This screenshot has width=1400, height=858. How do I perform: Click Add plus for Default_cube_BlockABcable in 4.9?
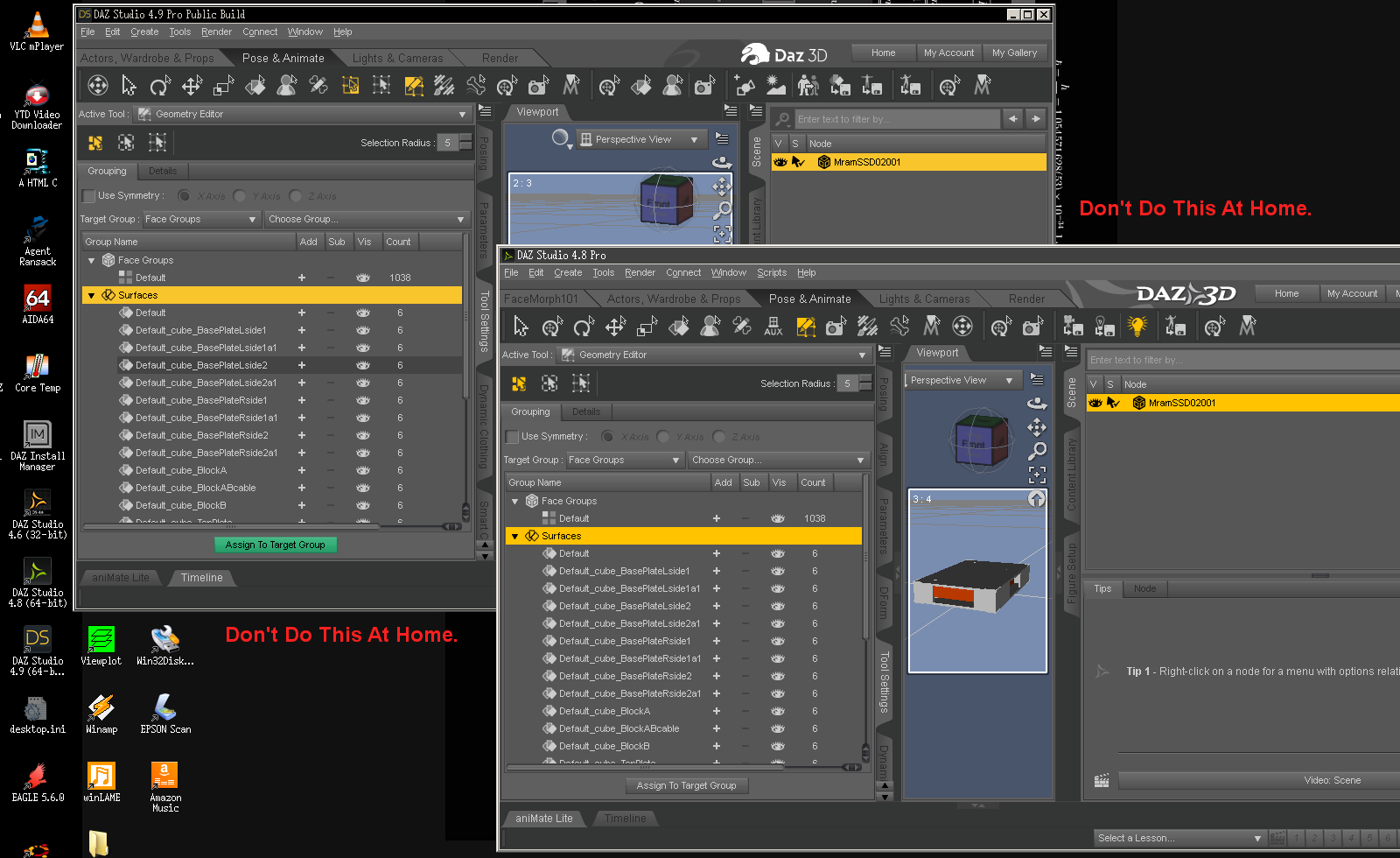tap(302, 488)
